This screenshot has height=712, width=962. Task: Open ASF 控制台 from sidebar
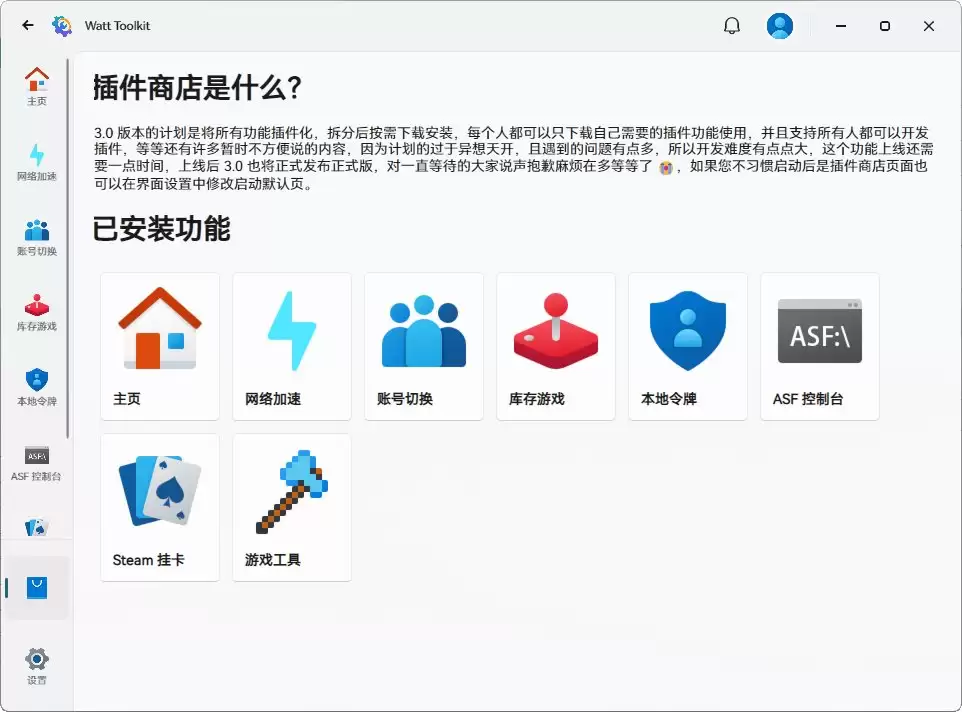pyautogui.click(x=36, y=463)
